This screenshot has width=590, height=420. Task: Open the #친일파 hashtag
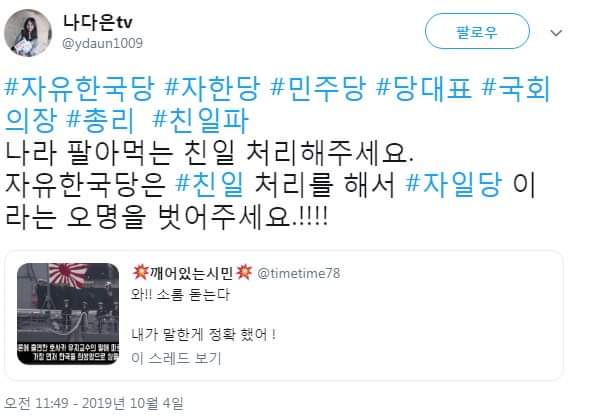coord(200,120)
